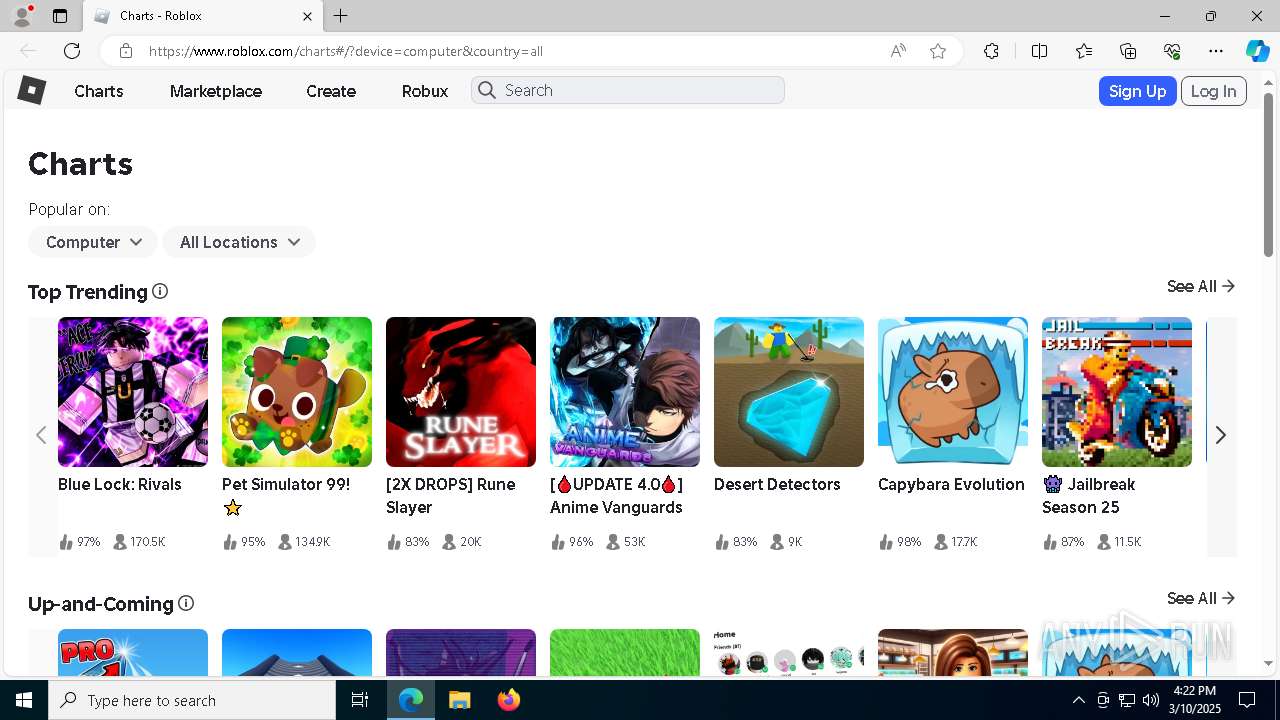1280x720 pixels.
Task: Open a new browser tab
Action: click(x=341, y=16)
